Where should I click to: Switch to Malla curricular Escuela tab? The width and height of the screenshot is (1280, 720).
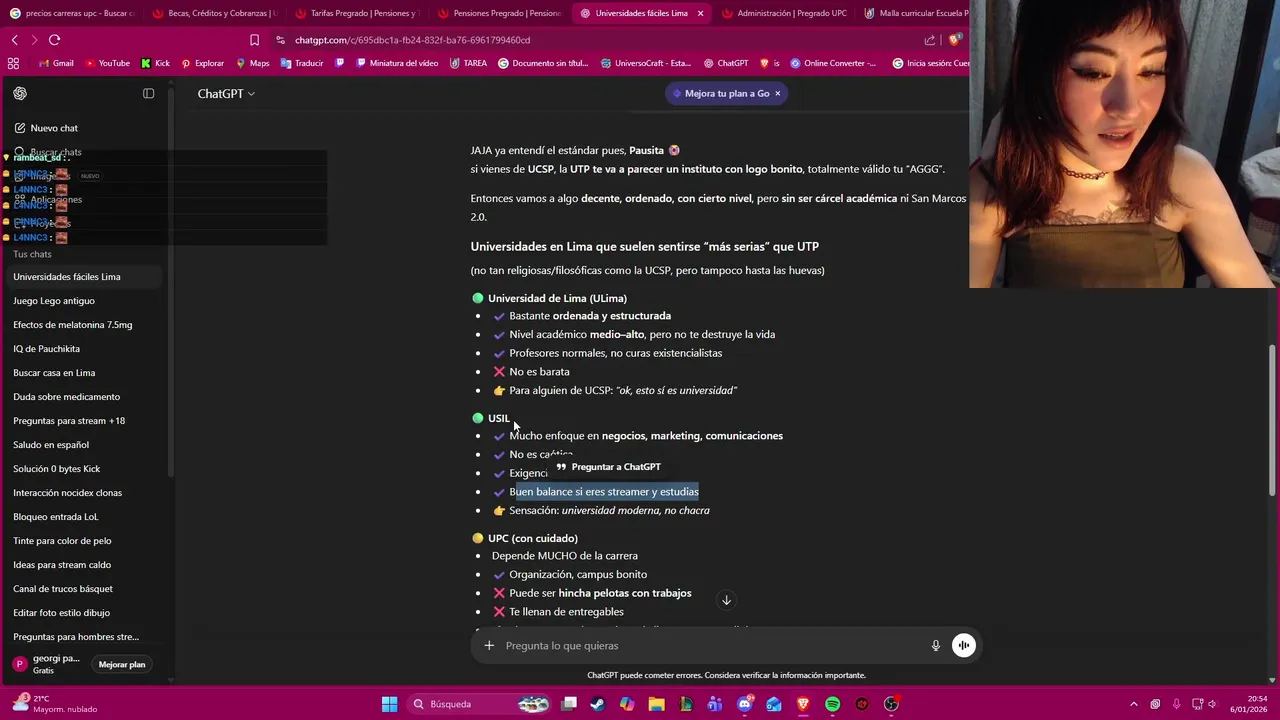tap(915, 13)
